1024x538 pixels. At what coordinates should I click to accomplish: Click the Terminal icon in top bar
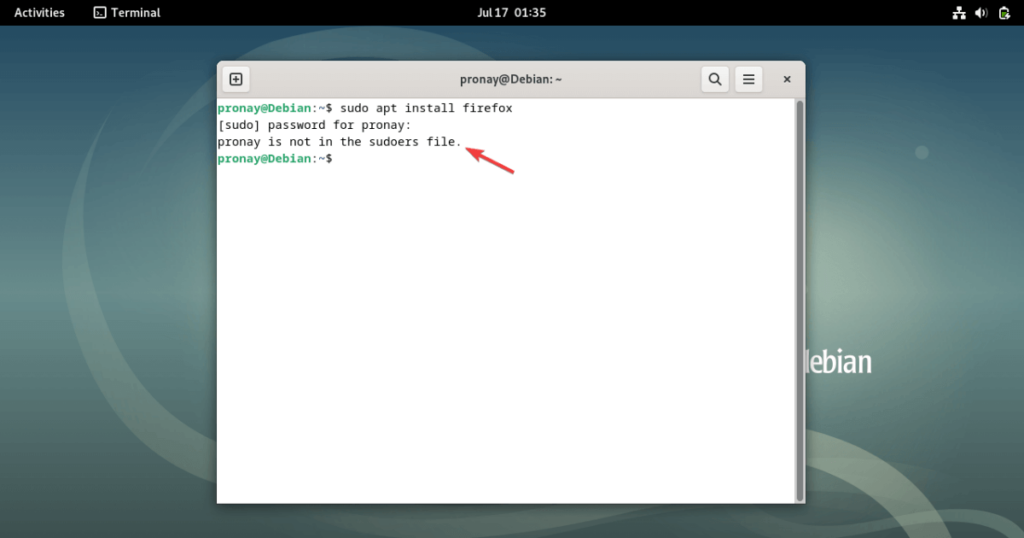coord(100,13)
